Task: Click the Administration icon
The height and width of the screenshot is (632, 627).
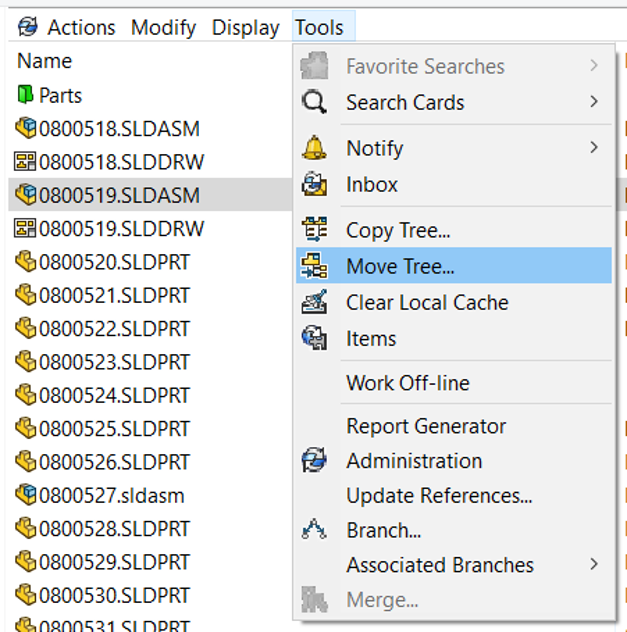Action: 314,461
